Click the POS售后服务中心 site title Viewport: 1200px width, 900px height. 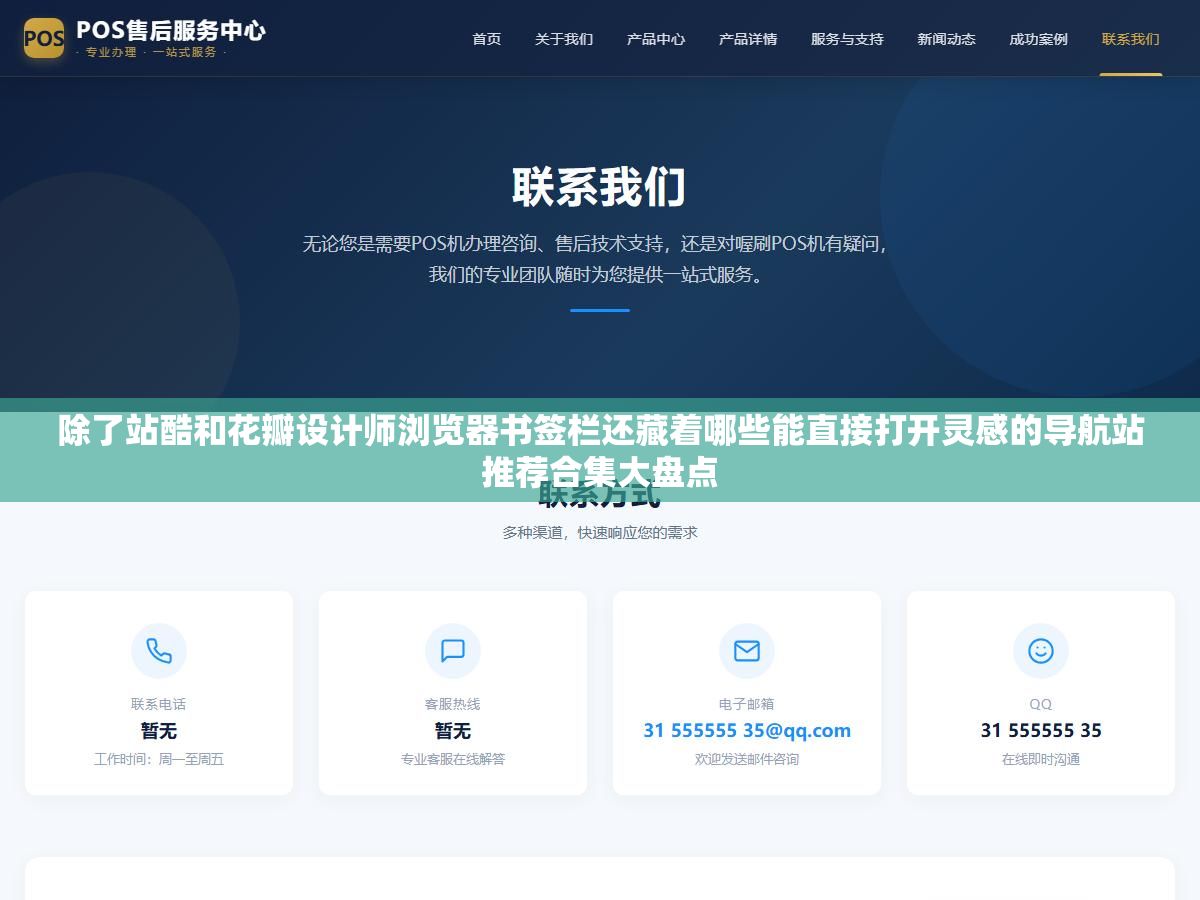(x=171, y=30)
